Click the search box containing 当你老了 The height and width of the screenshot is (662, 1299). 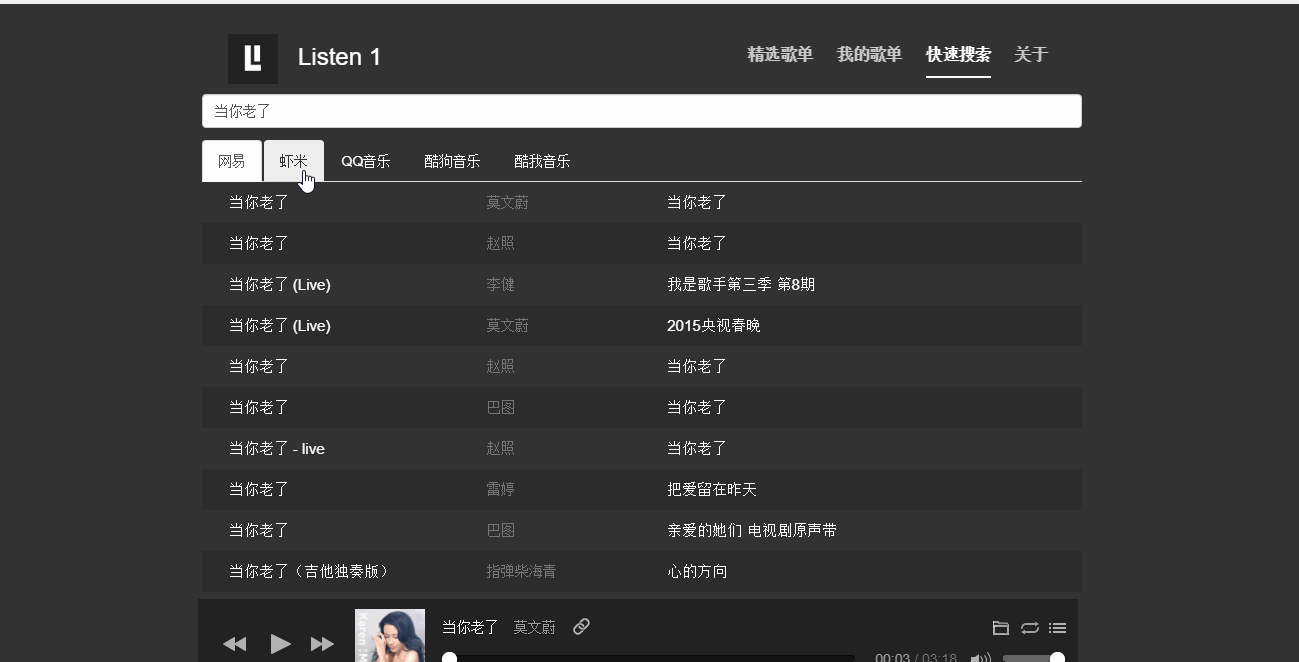point(642,111)
